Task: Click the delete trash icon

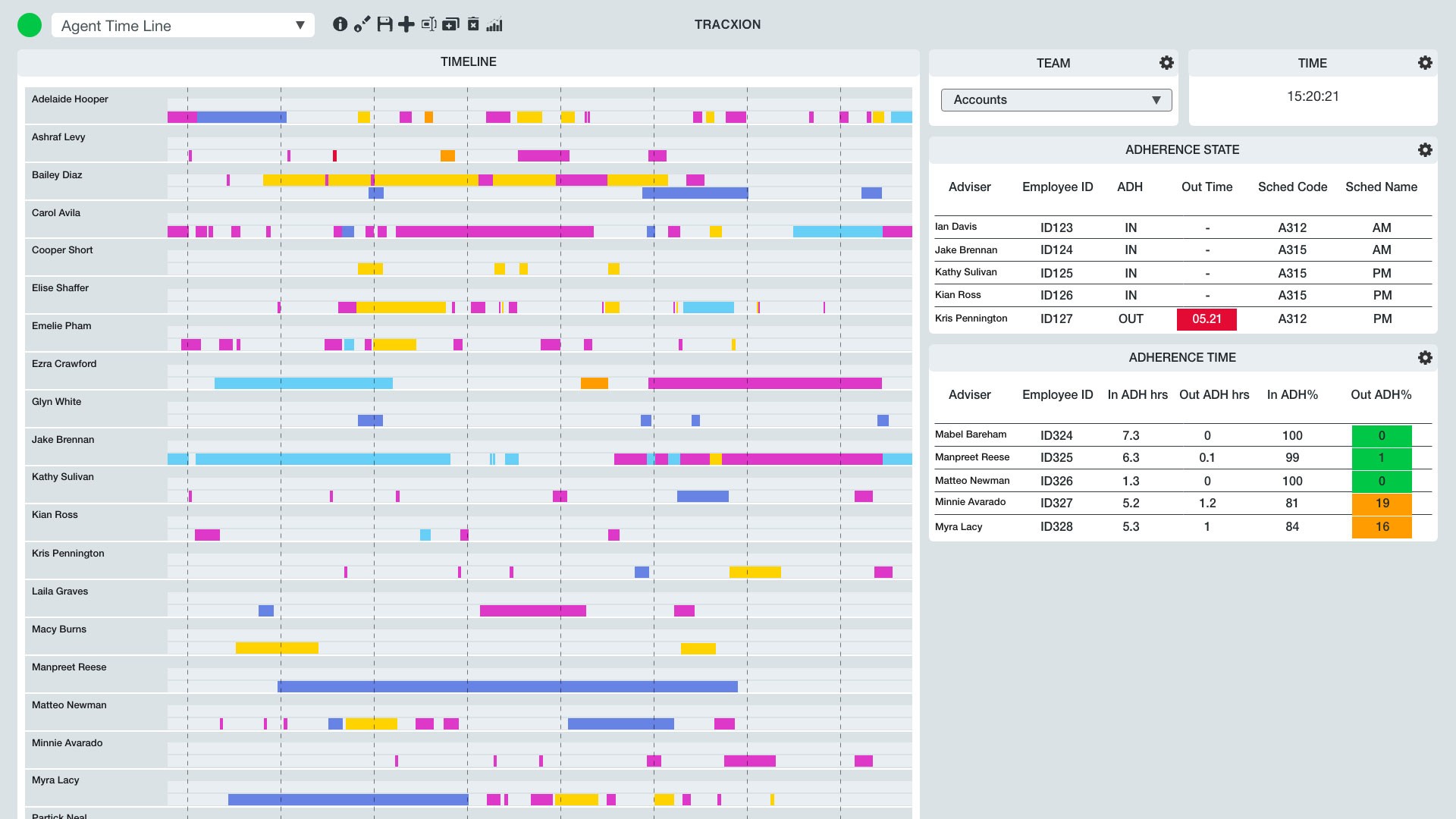Action: pos(473,24)
